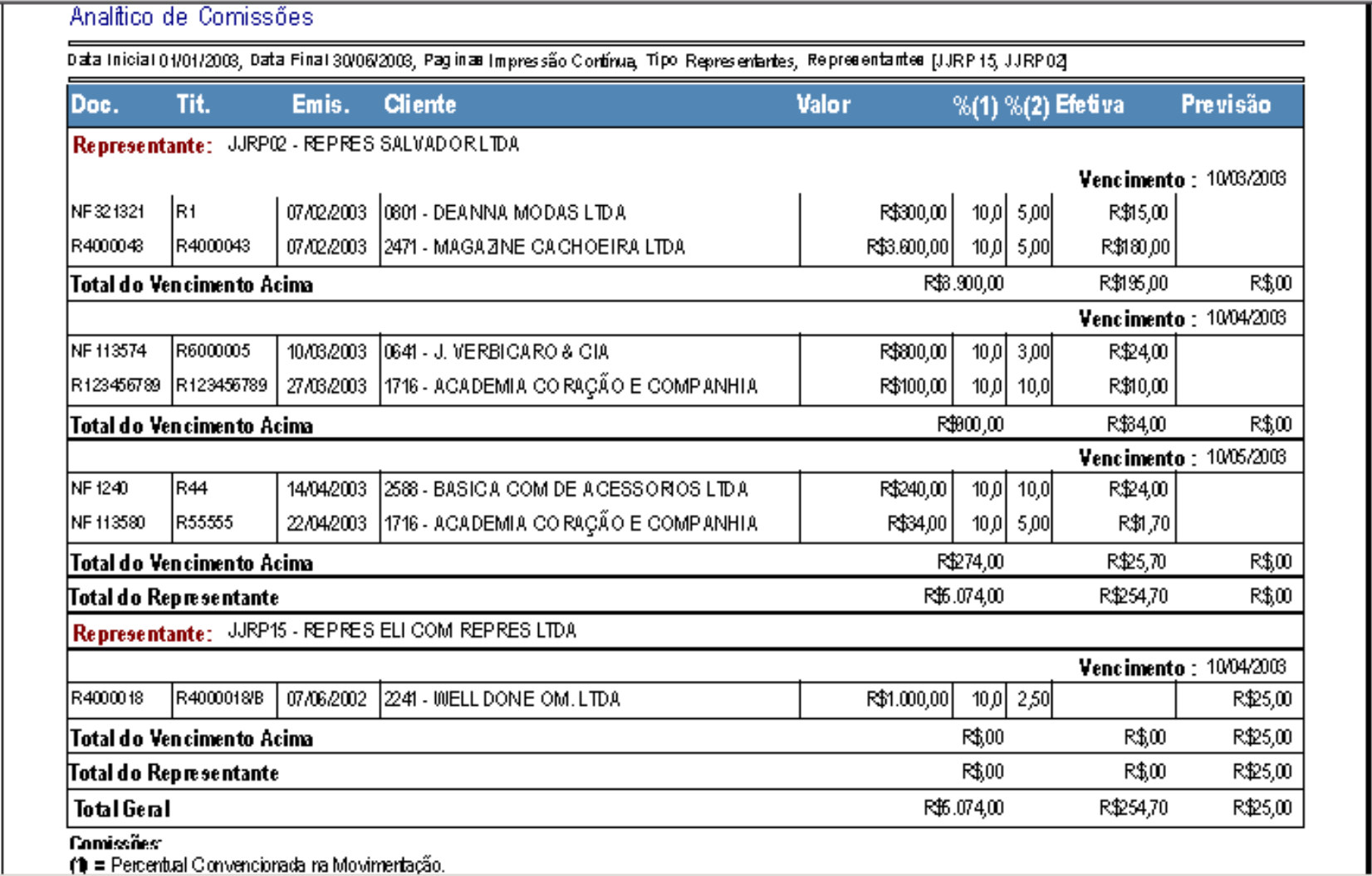Click document cell 'R123456789'
Screen dimensions: 1372x876
[115, 386]
